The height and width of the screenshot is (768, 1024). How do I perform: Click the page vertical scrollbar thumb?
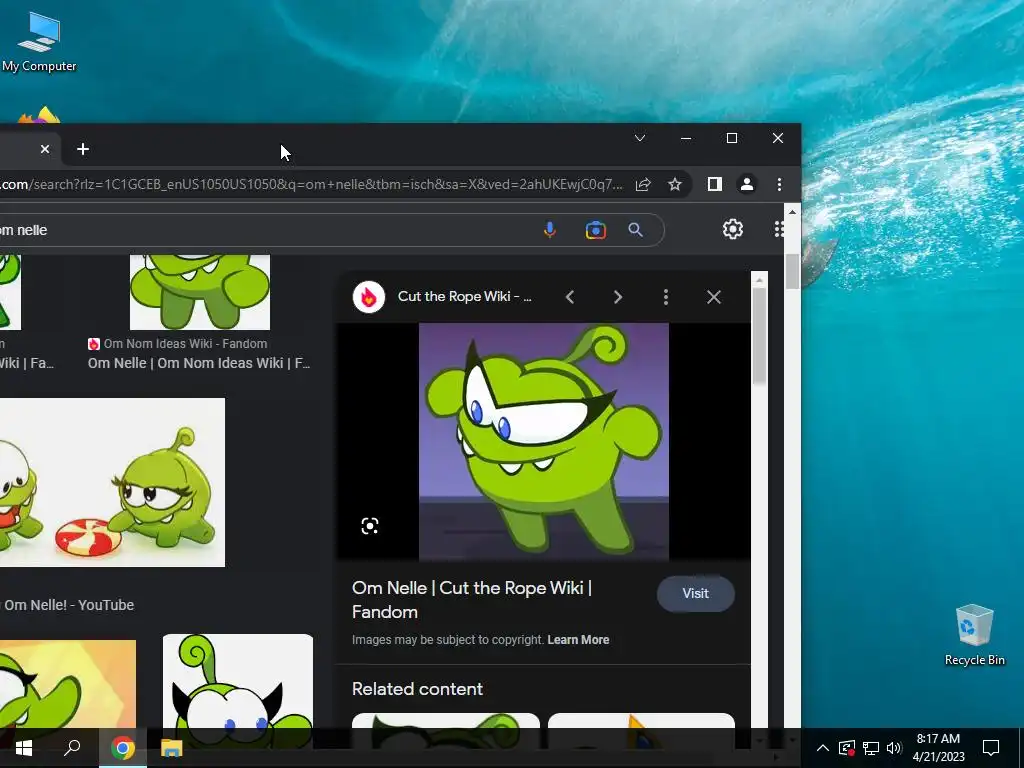pyautogui.click(x=792, y=271)
